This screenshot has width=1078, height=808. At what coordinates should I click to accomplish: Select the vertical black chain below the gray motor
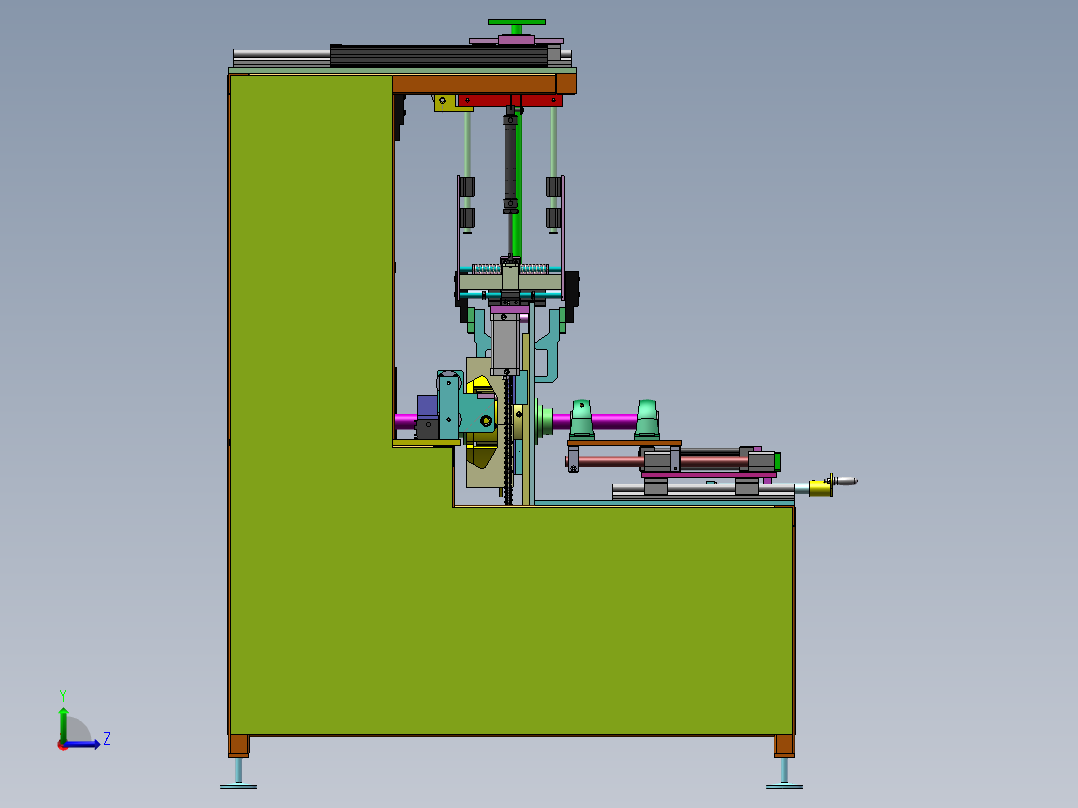point(508,440)
